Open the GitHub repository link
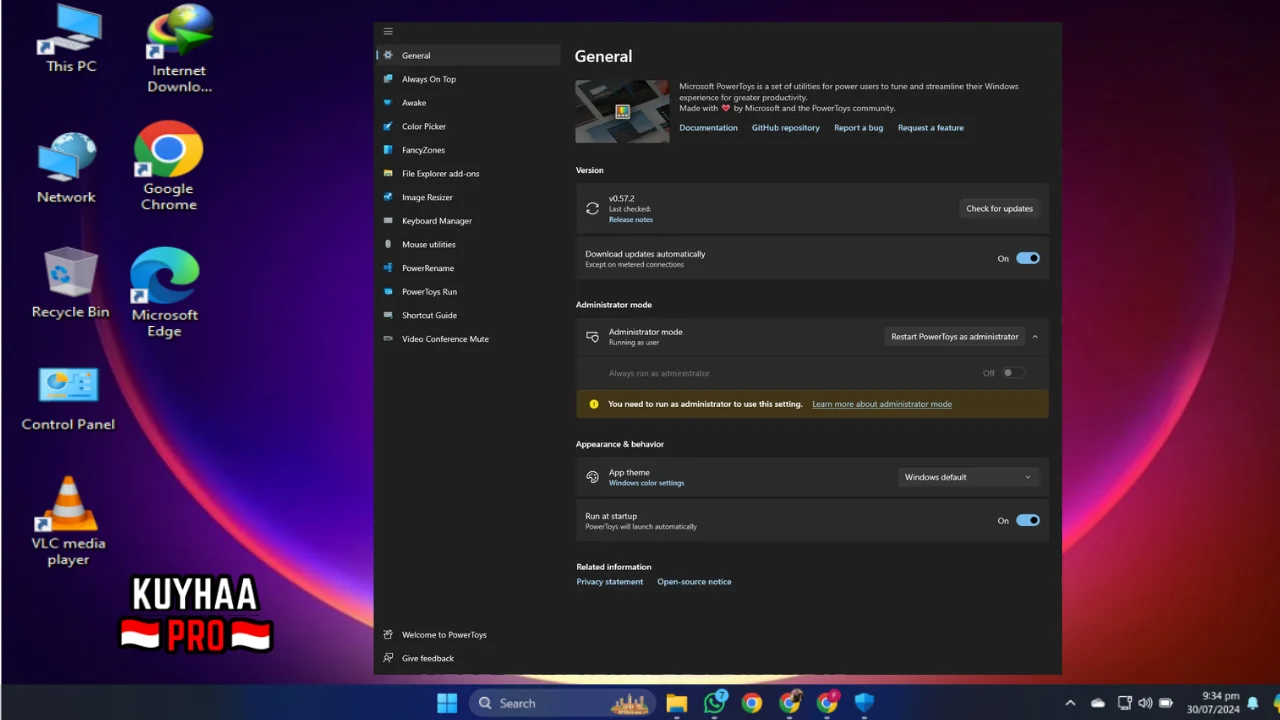The width and height of the screenshot is (1280, 720). pyautogui.click(x=785, y=128)
